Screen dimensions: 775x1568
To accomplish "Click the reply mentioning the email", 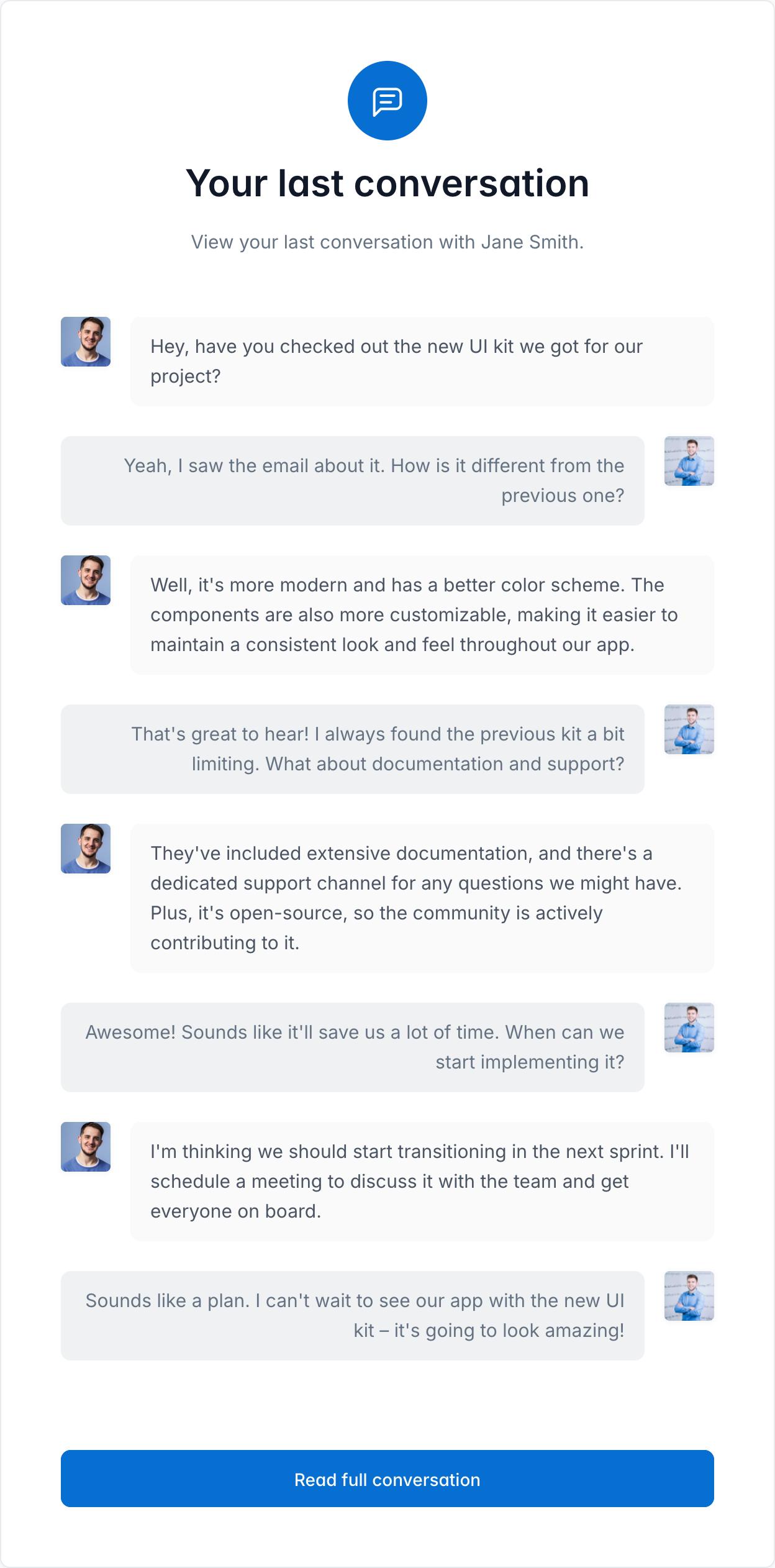I will click(x=352, y=481).
